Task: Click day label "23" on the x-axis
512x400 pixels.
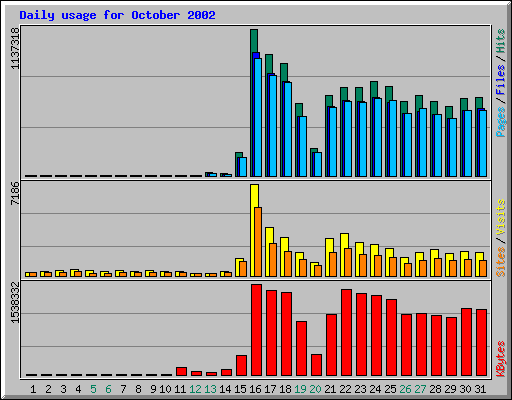Action: [360, 389]
